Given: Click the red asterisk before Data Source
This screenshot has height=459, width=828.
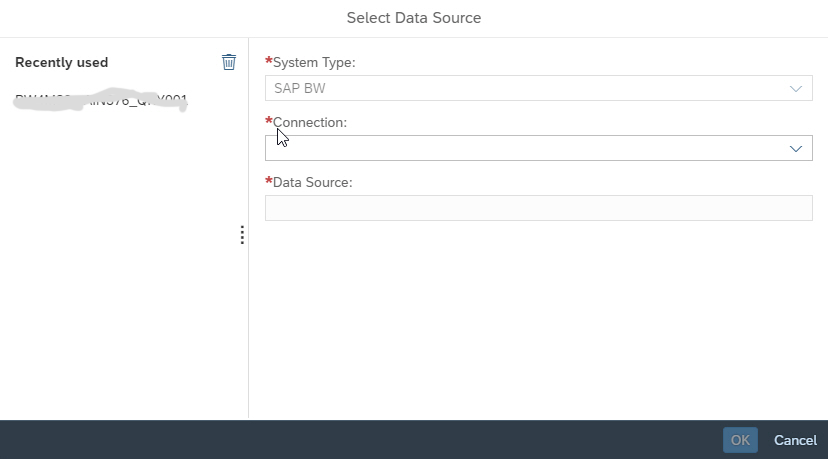Looking at the screenshot, I should (269, 182).
